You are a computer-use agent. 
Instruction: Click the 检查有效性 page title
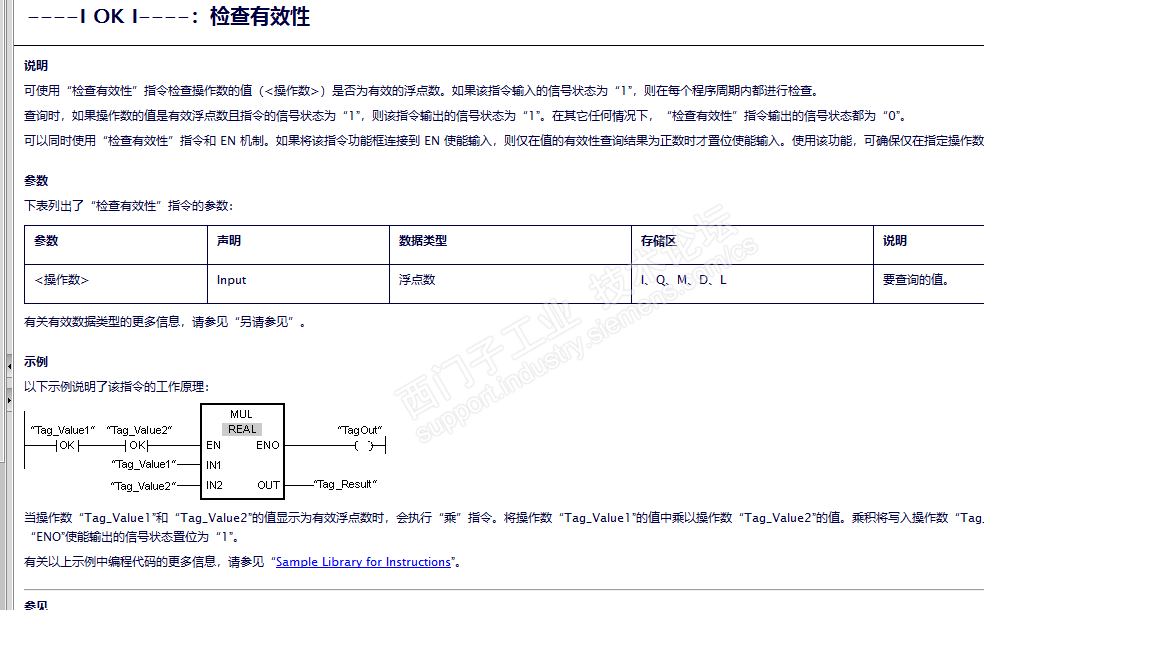click(x=259, y=16)
